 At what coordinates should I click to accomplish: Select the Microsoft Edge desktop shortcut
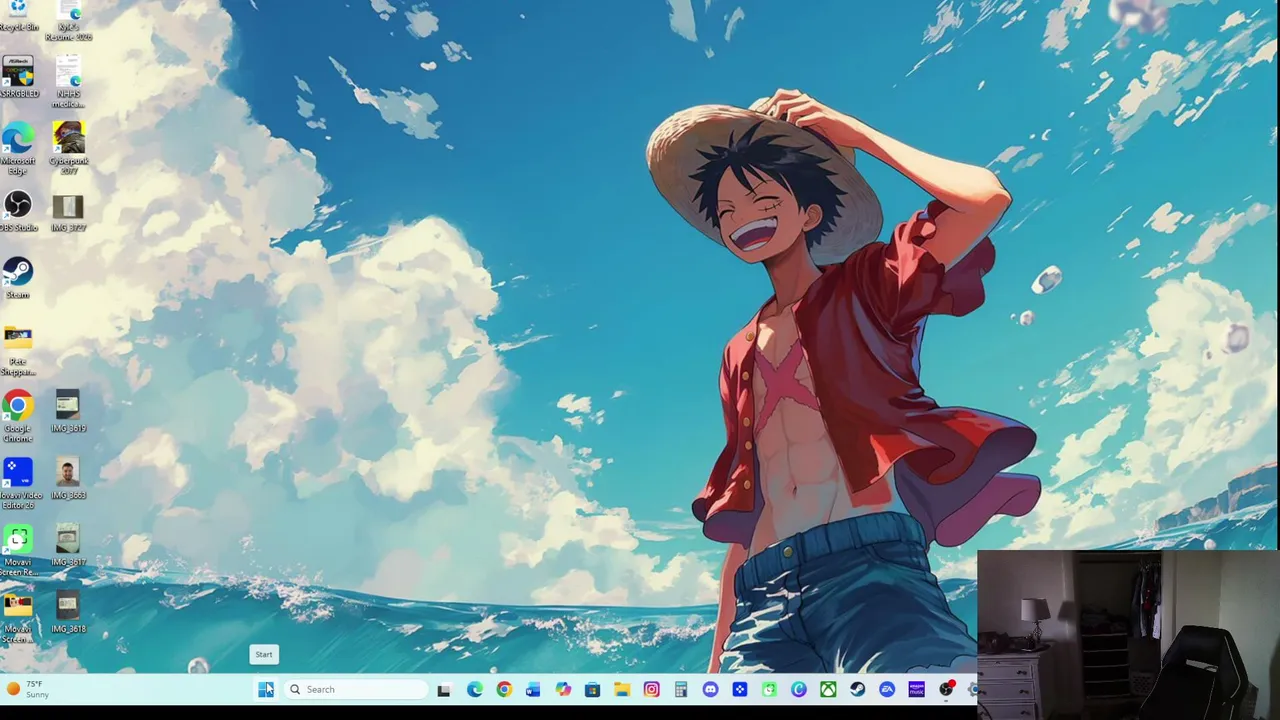[x=18, y=148]
